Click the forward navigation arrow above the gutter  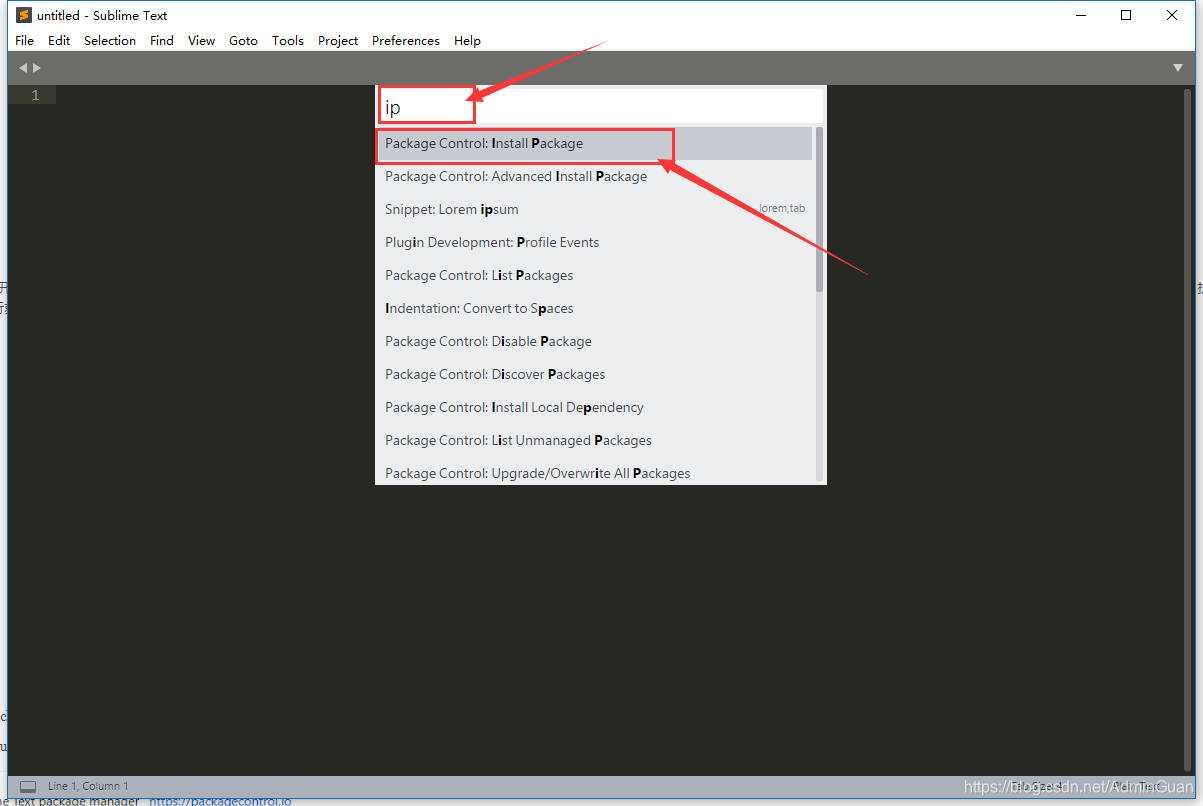tap(37, 67)
